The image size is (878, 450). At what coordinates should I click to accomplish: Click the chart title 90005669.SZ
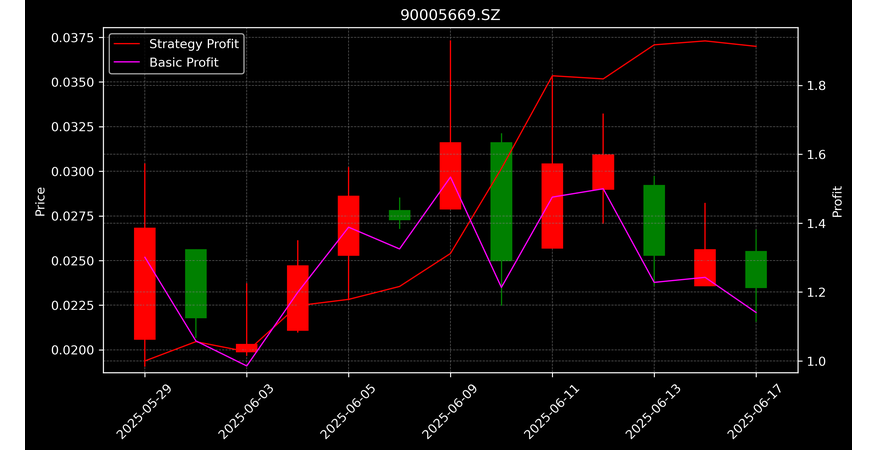tap(450, 16)
